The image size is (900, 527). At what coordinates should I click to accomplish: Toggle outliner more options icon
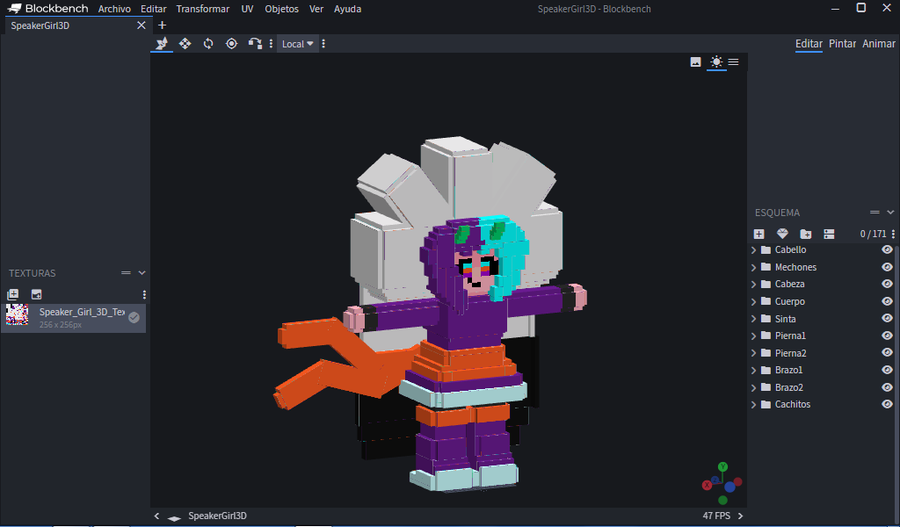[x=829, y=234]
